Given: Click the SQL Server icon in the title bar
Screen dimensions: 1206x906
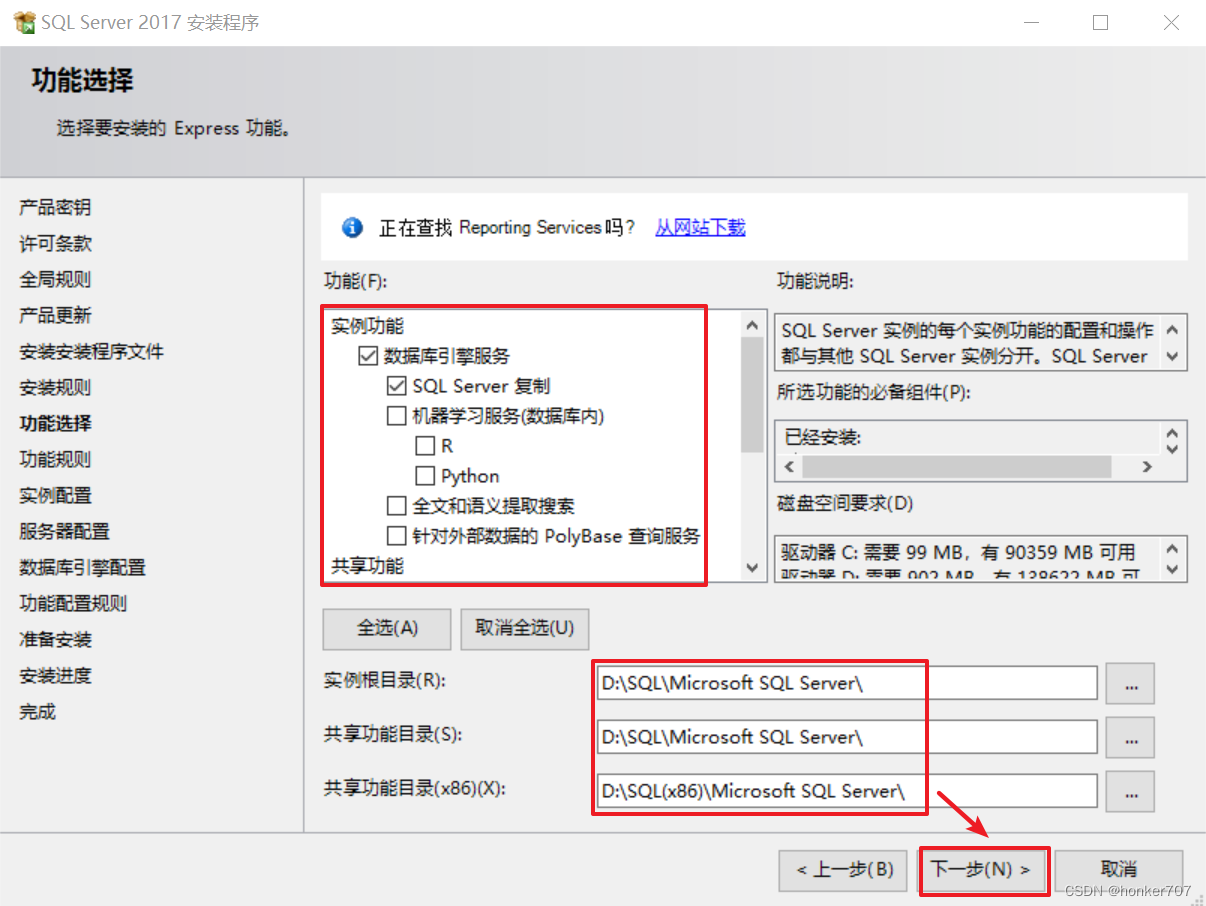Looking at the screenshot, I should [x=22, y=22].
